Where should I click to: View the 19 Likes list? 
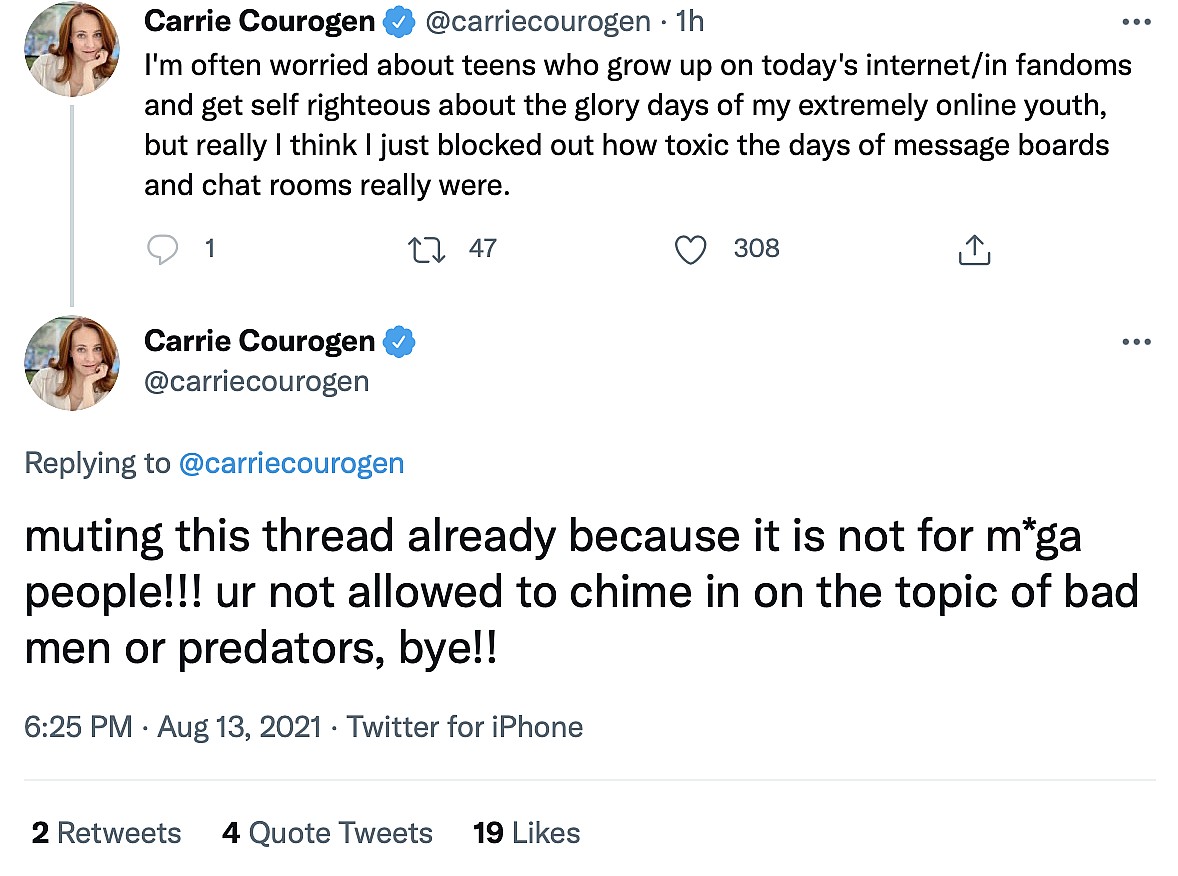point(526,833)
